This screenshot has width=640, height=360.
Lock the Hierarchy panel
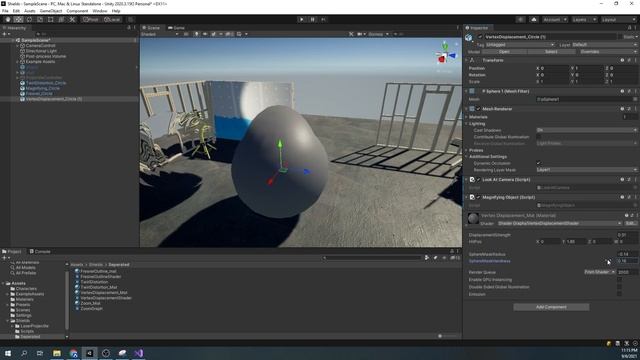coord(129,28)
